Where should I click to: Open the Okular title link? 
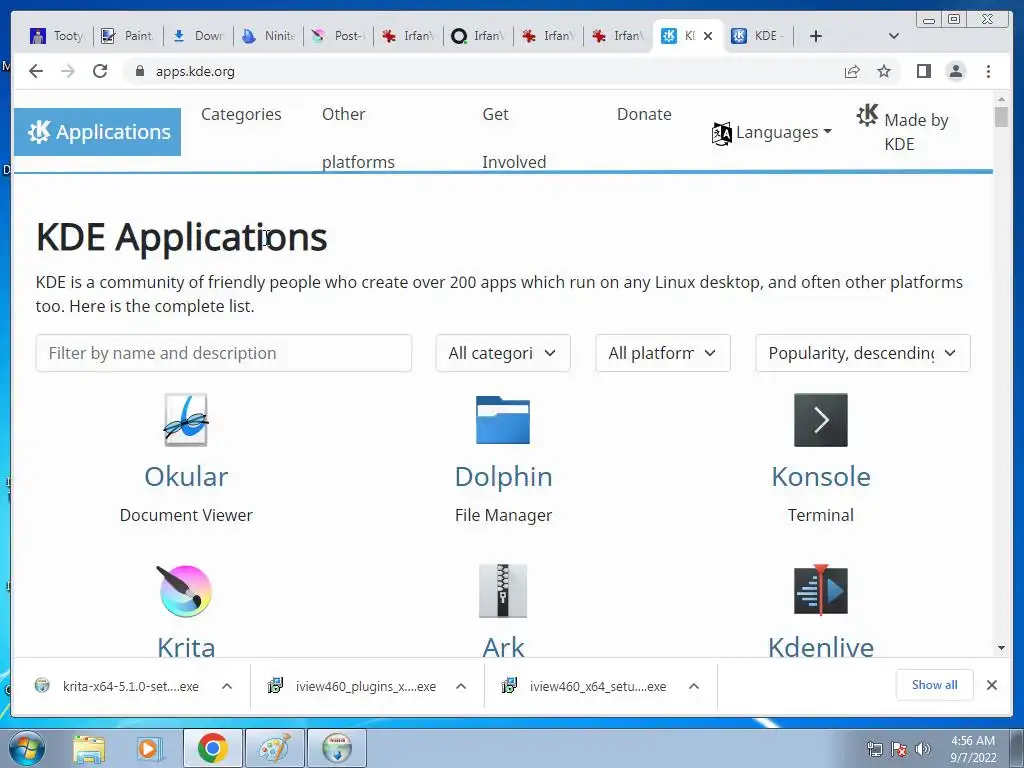pos(186,477)
